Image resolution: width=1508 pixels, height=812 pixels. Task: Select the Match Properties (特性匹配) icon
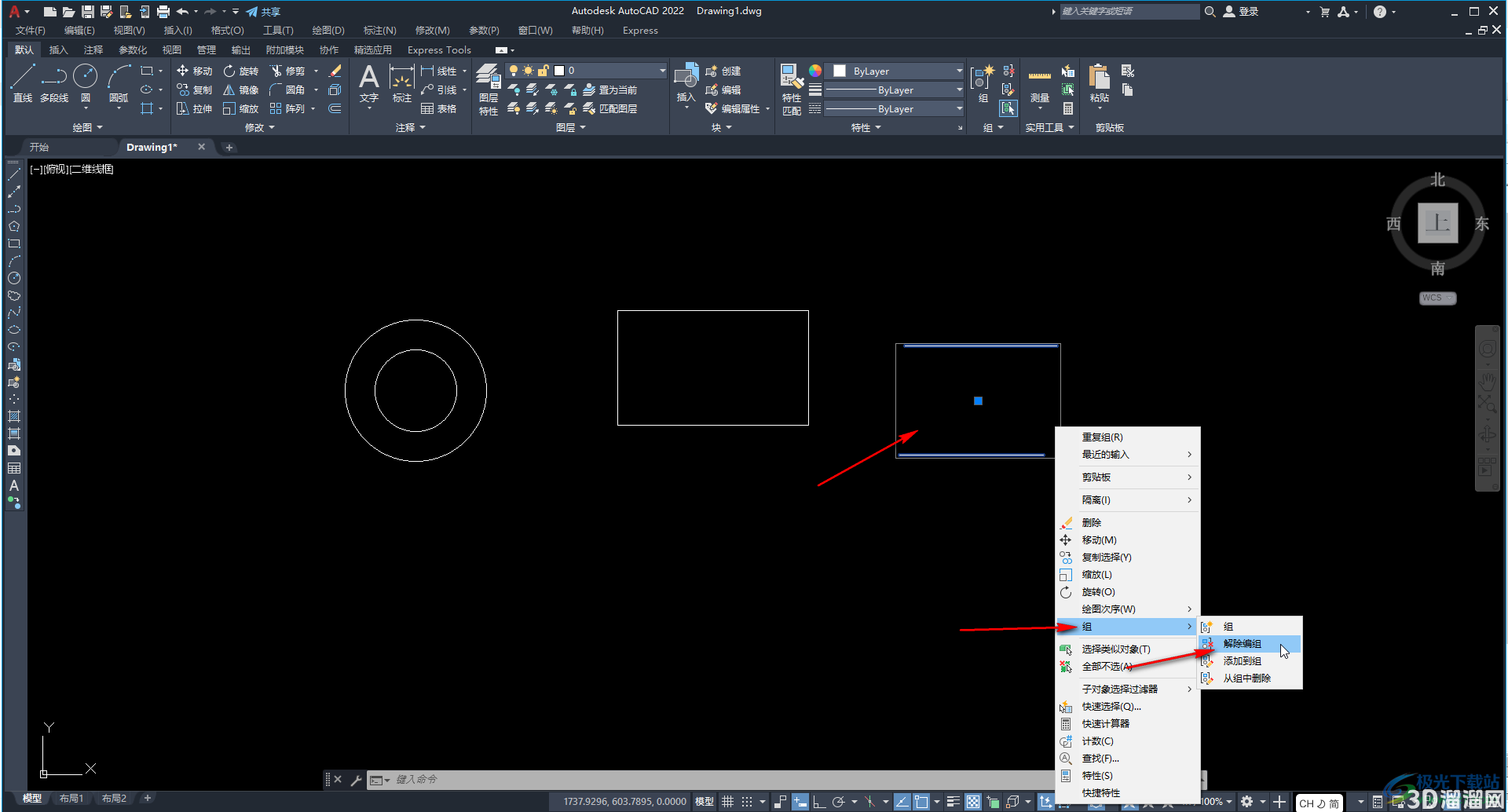(792, 90)
